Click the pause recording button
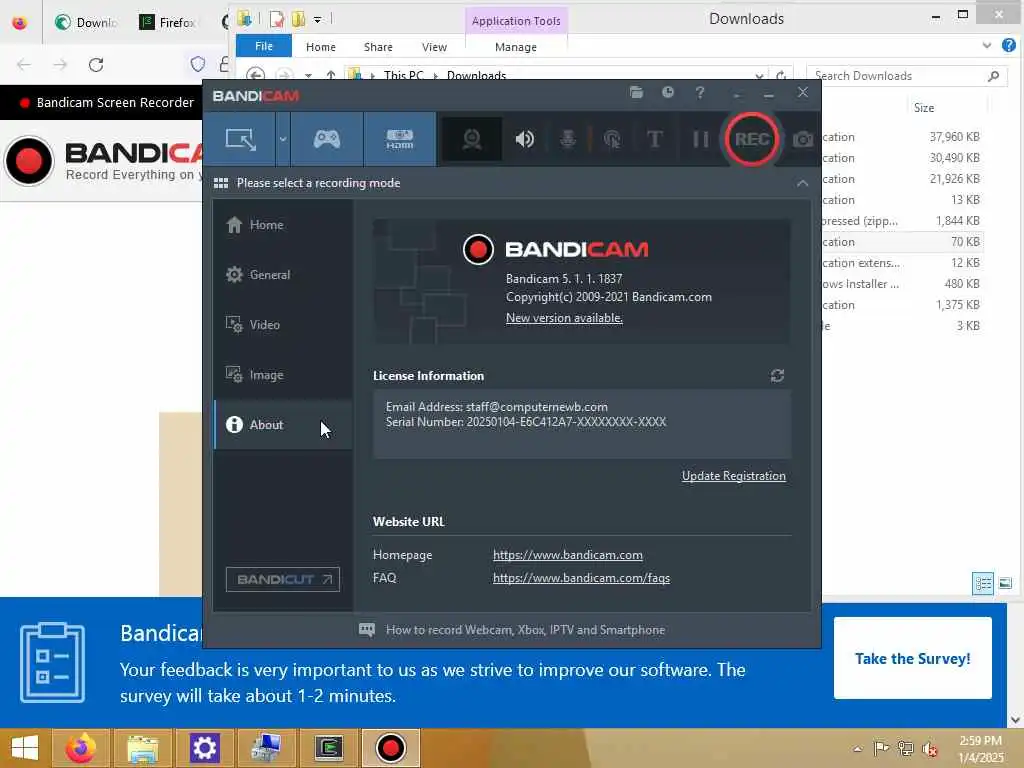Image resolution: width=1024 pixels, height=768 pixels. 700,139
